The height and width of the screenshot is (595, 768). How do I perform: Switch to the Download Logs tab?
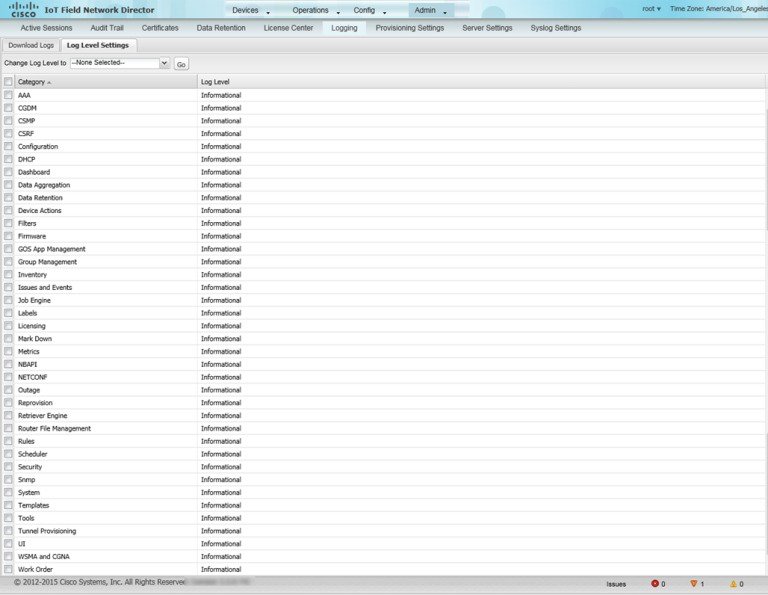click(x=31, y=45)
